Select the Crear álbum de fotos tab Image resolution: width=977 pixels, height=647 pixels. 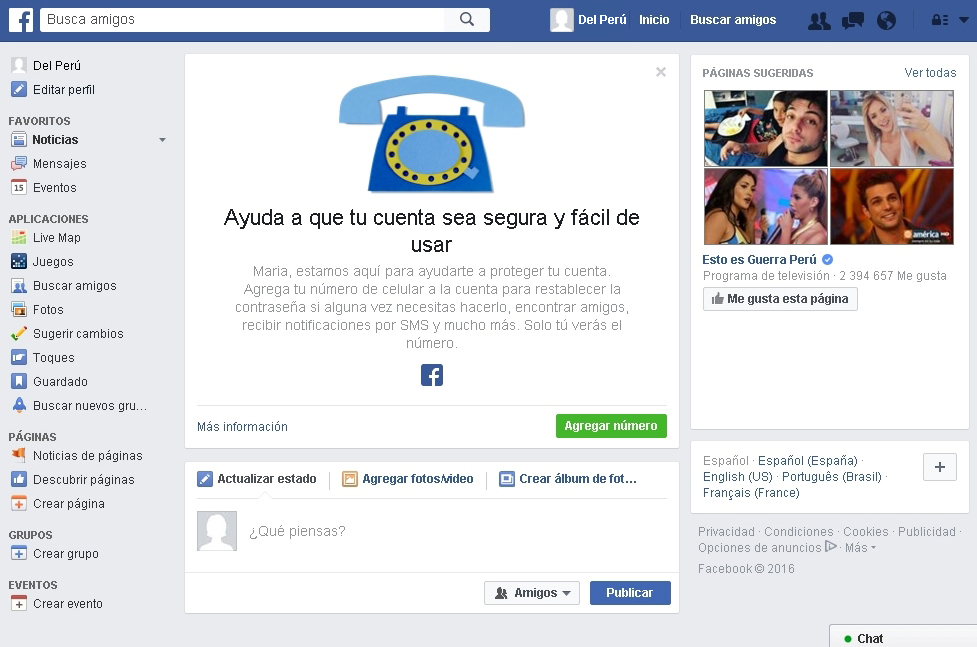point(568,479)
